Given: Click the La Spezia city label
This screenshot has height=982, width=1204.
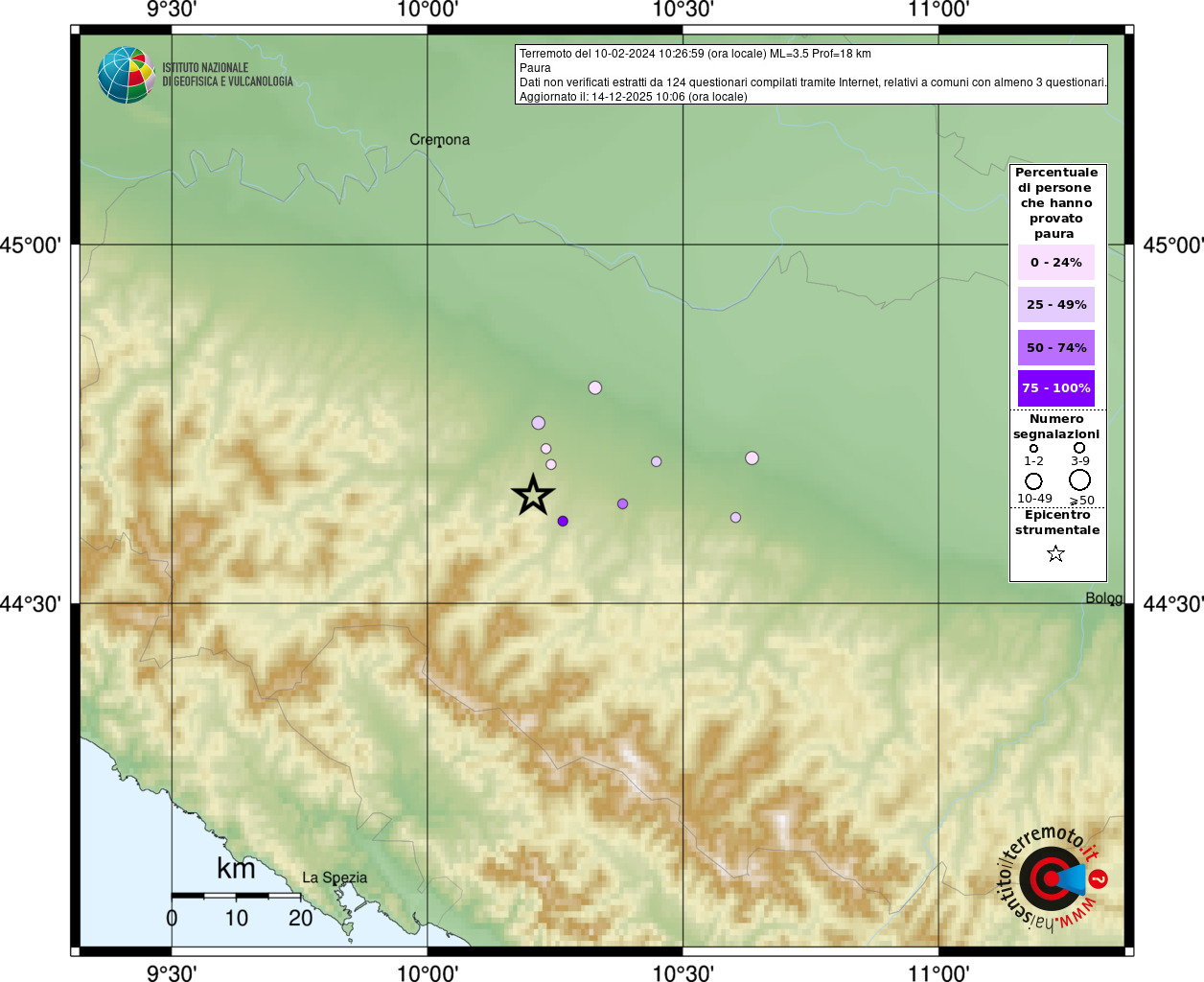Looking at the screenshot, I should (335, 877).
